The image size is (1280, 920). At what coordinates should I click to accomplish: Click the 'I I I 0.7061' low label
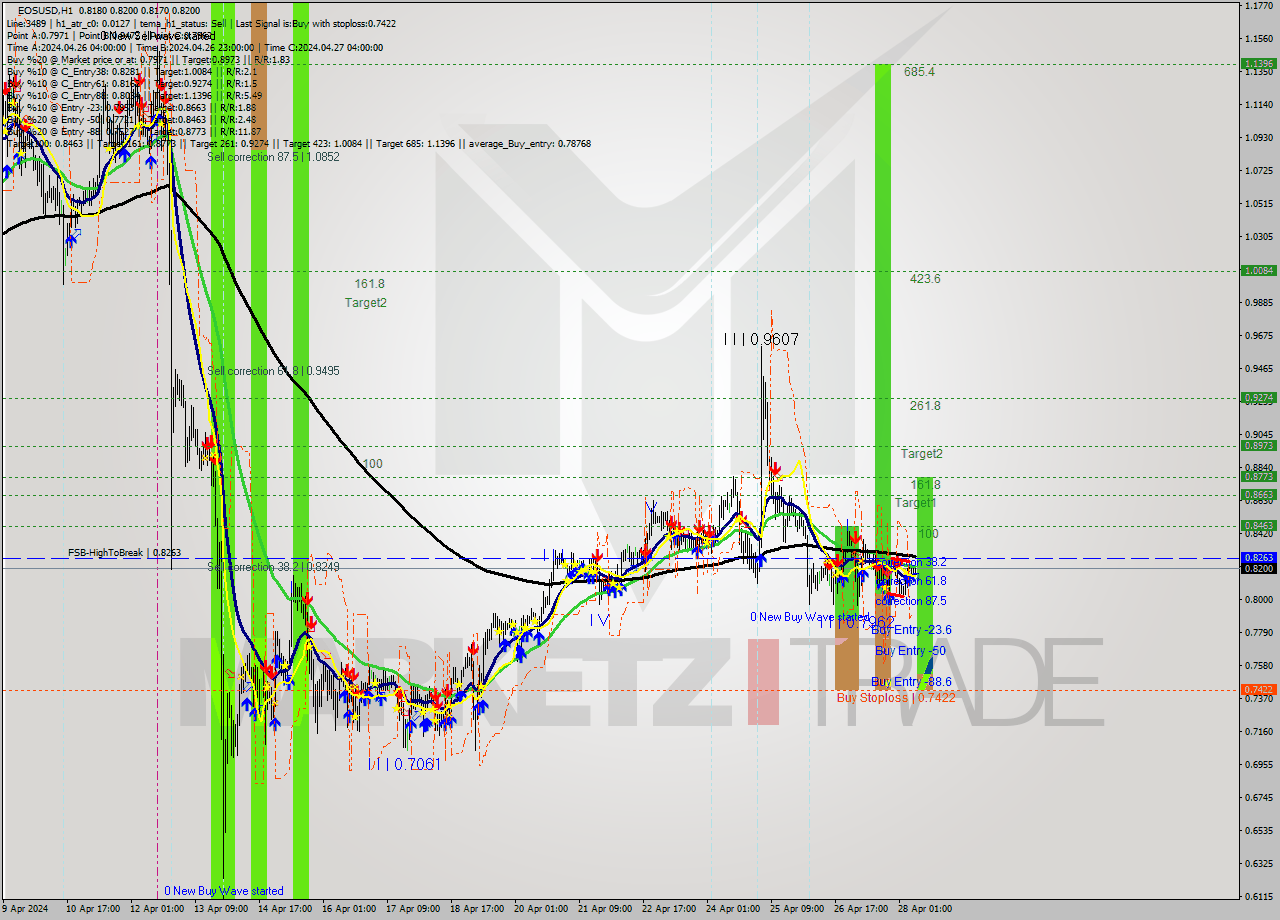click(404, 764)
